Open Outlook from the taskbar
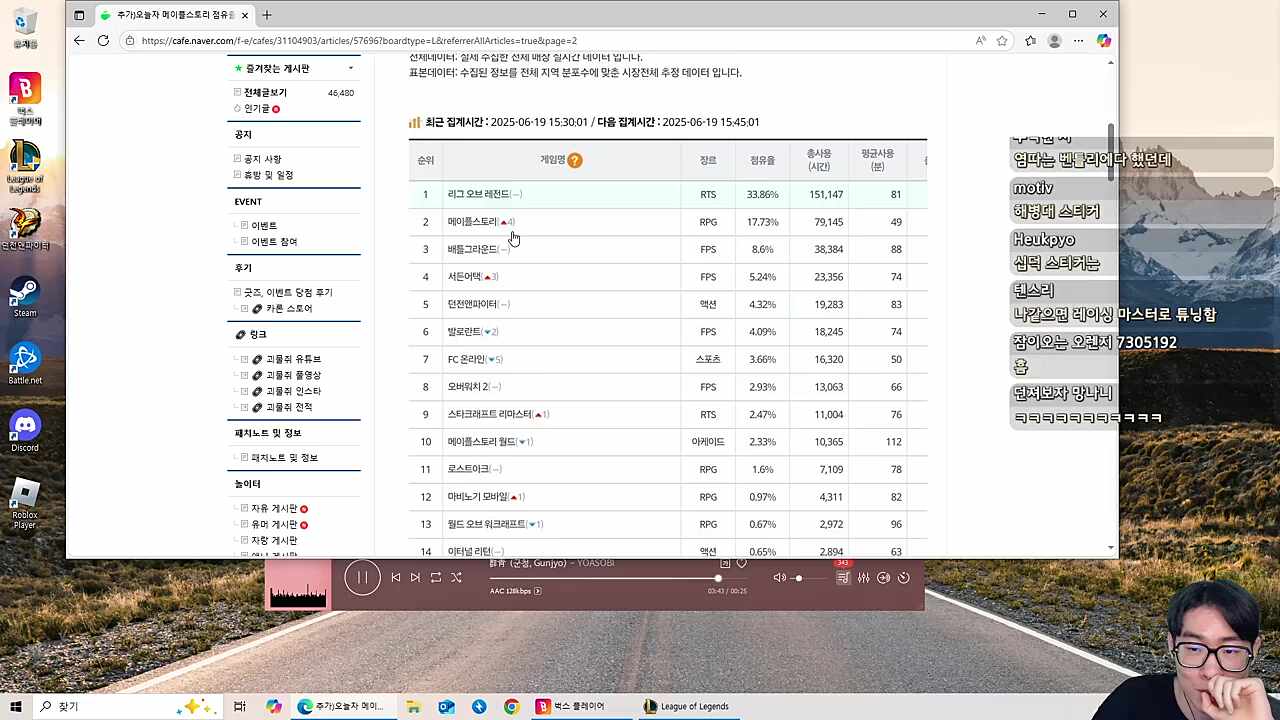Viewport: 1280px width, 720px height. 446,706
